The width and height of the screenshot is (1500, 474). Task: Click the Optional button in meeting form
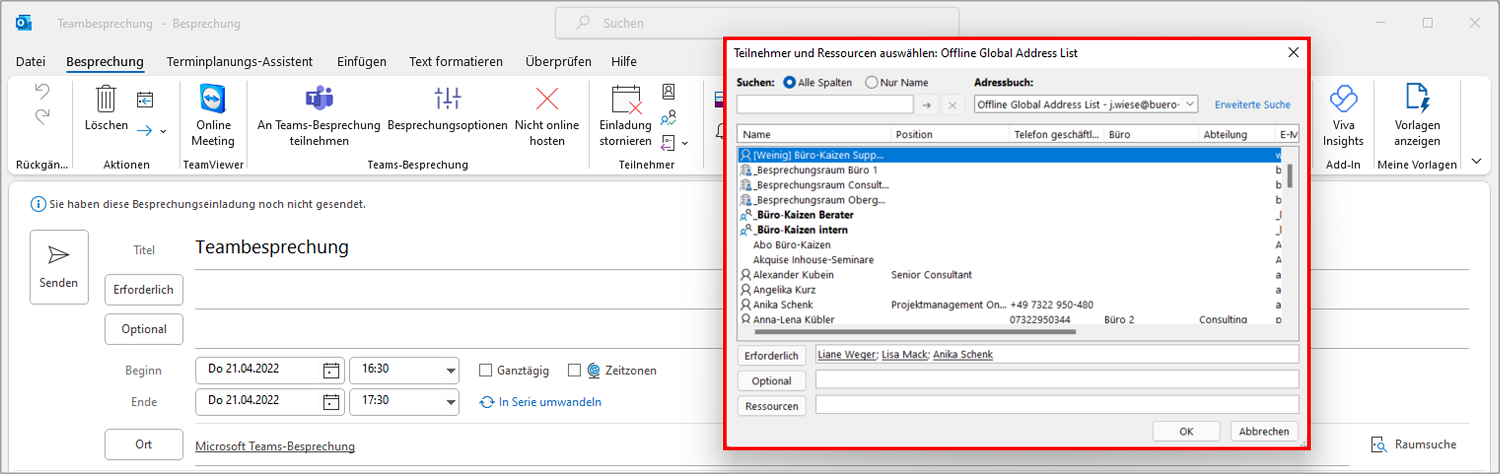[144, 328]
